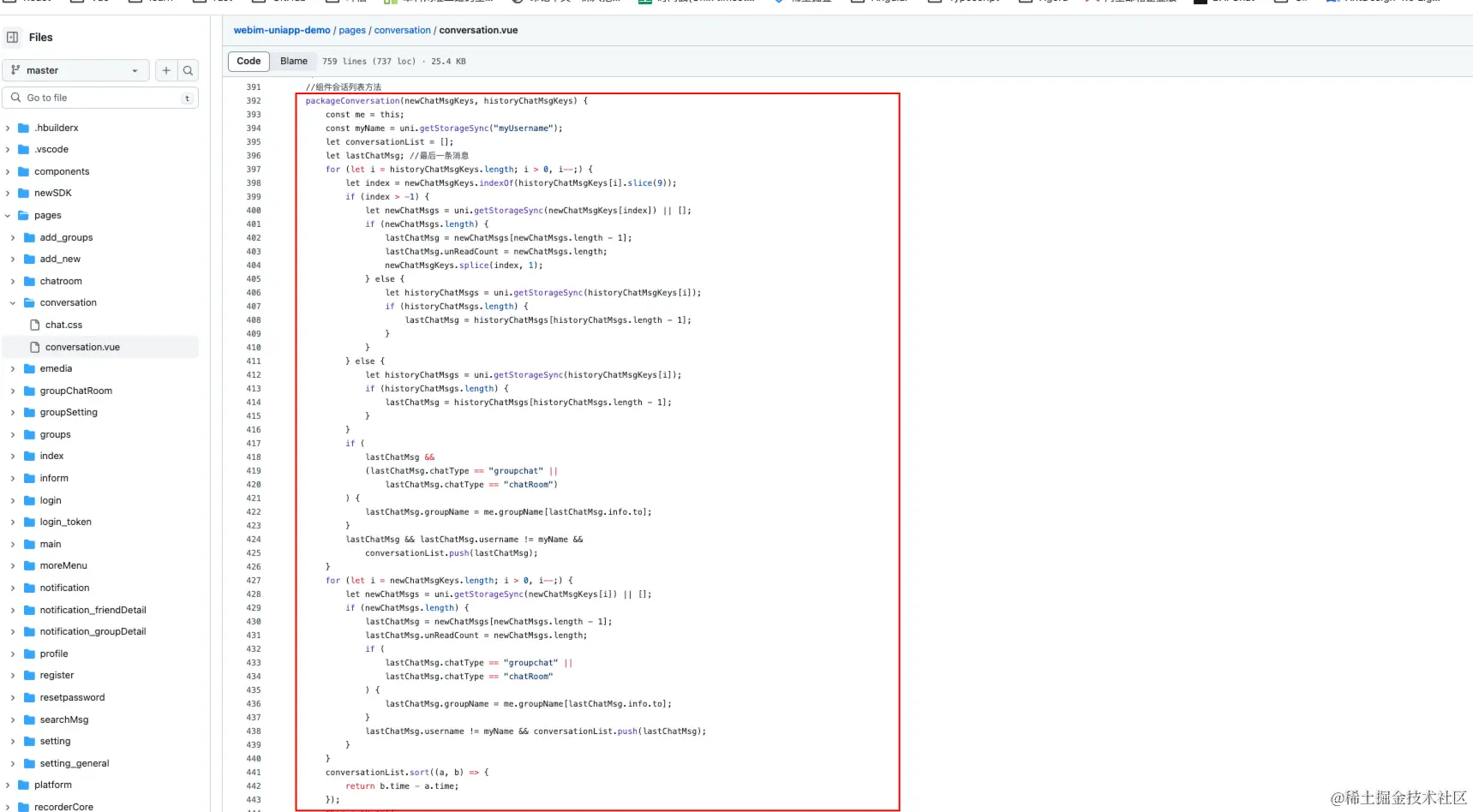The height and width of the screenshot is (812, 1473).
Task: Click the file size text 25.4 KB
Action: 448,61
